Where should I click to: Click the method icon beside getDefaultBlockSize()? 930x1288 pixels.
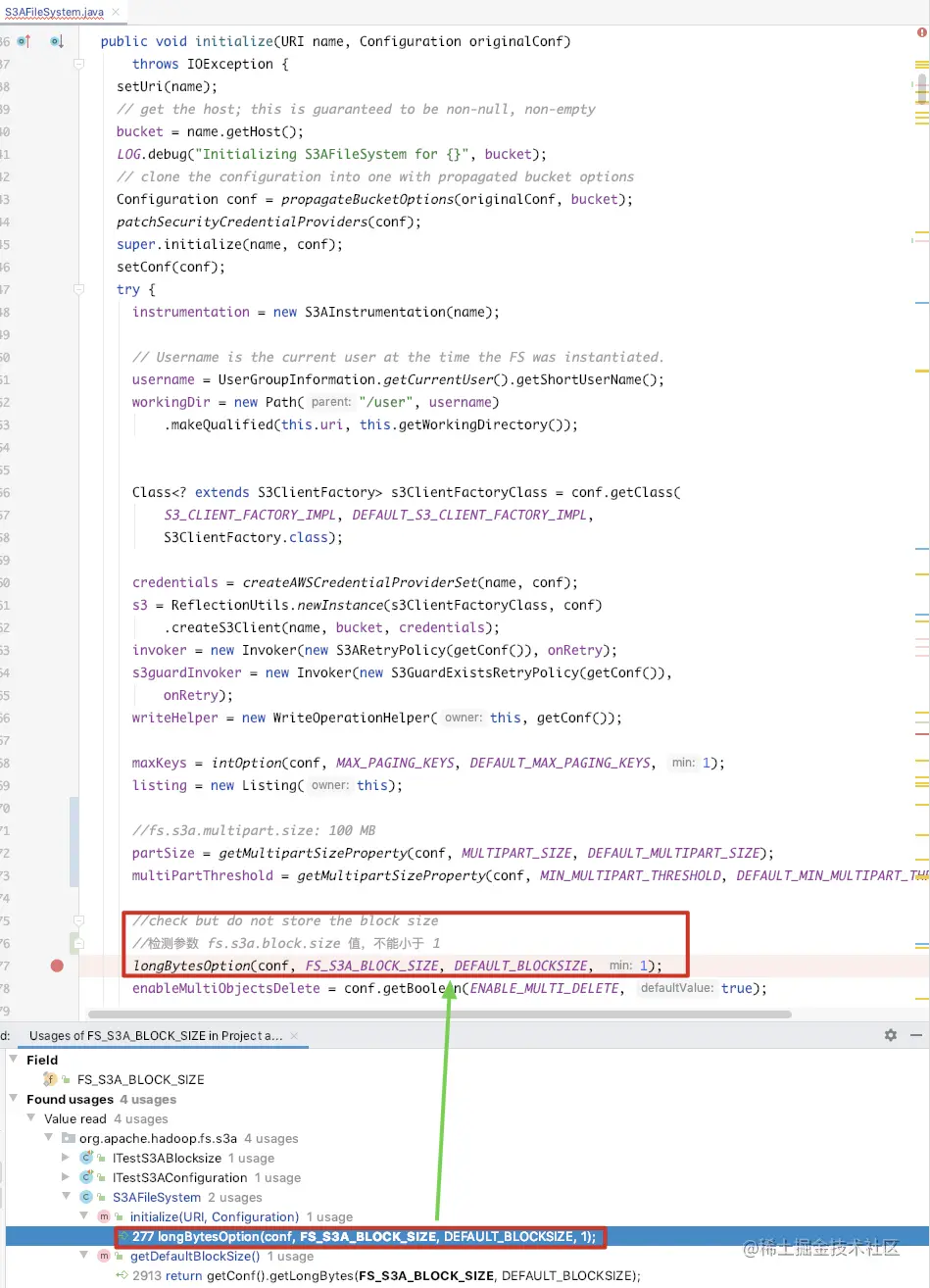click(x=104, y=1256)
